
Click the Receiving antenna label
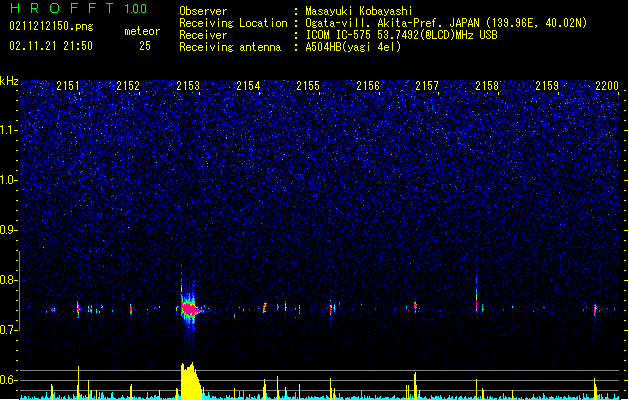coord(230,47)
